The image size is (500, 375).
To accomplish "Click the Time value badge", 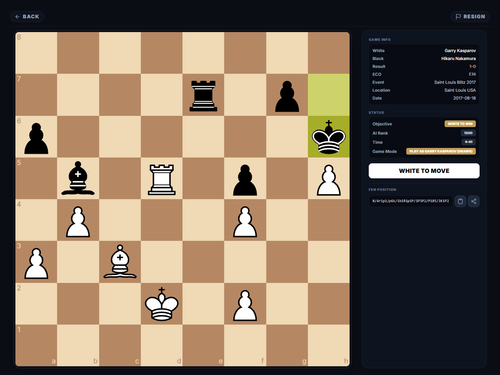I will (469, 142).
